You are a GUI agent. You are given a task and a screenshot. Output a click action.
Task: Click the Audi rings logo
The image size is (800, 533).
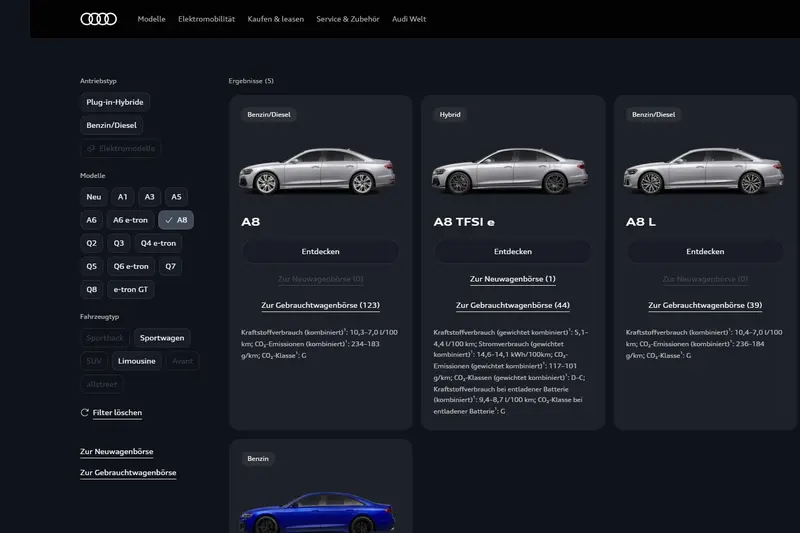(x=98, y=19)
